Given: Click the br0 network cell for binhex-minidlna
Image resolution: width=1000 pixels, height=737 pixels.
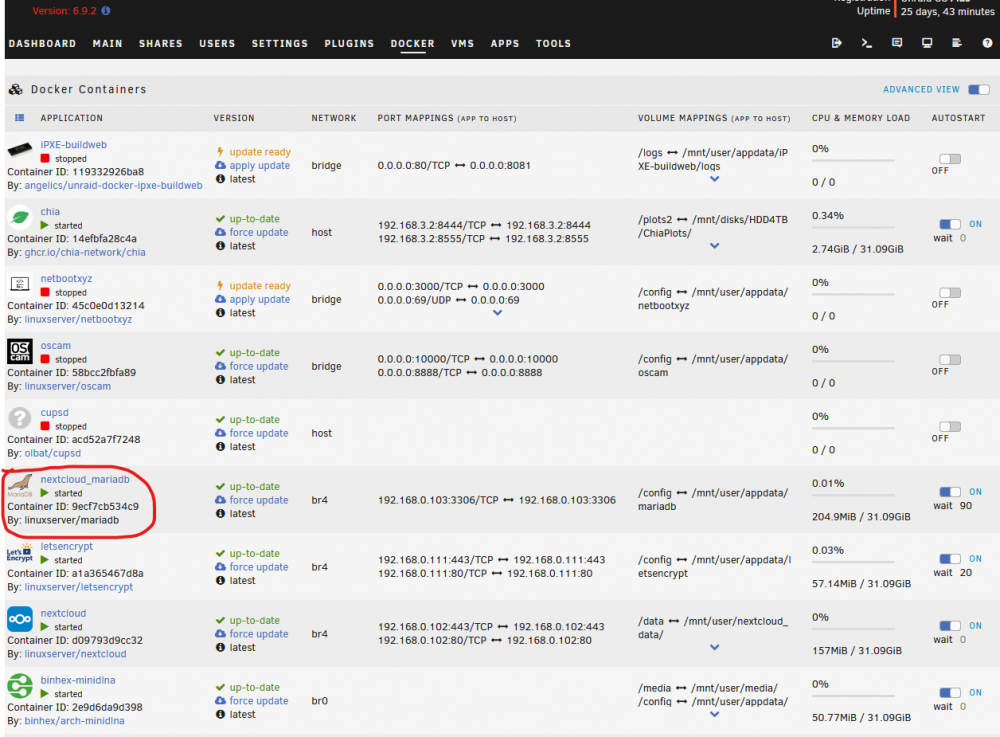Looking at the screenshot, I should [x=320, y=701].
